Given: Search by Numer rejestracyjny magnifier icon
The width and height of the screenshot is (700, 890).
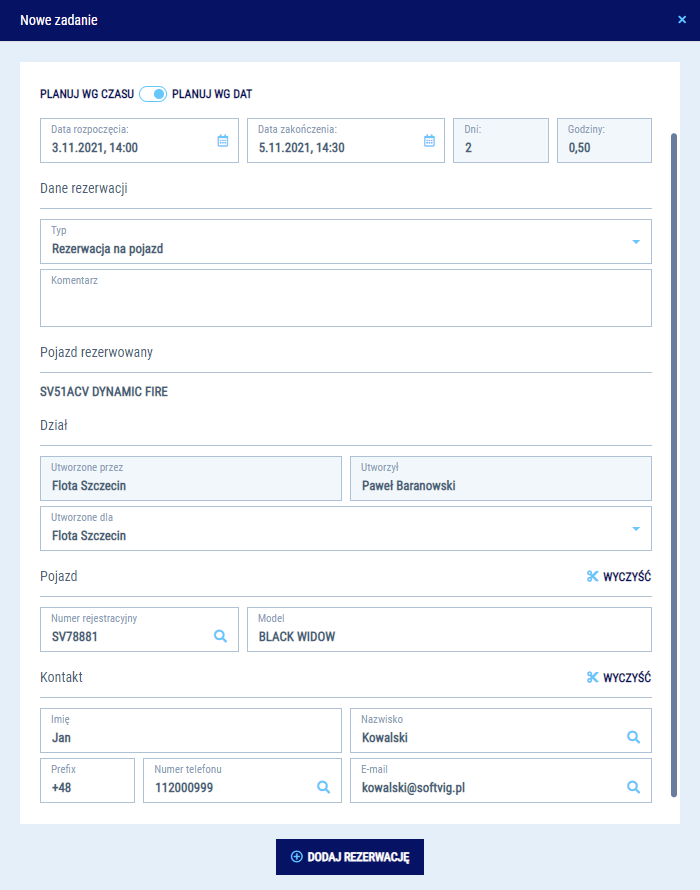Looking at the screenshot, I should pyautogui.click(x=221, y=635).
